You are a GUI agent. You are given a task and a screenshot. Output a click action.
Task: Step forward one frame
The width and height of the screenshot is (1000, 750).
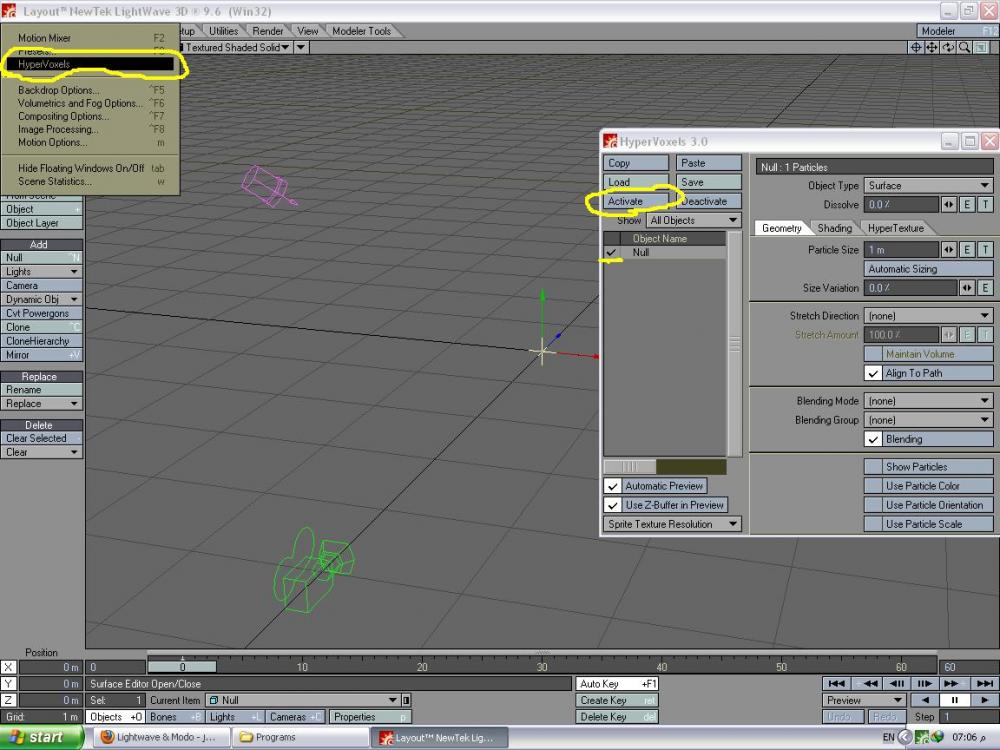tap(925, 683)
